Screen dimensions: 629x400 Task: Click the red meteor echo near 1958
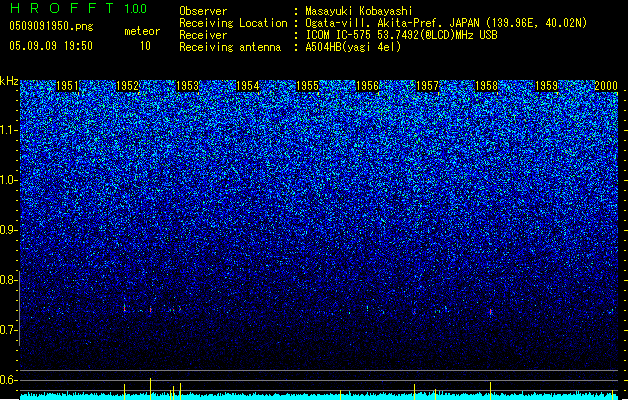tap(490, 312)
